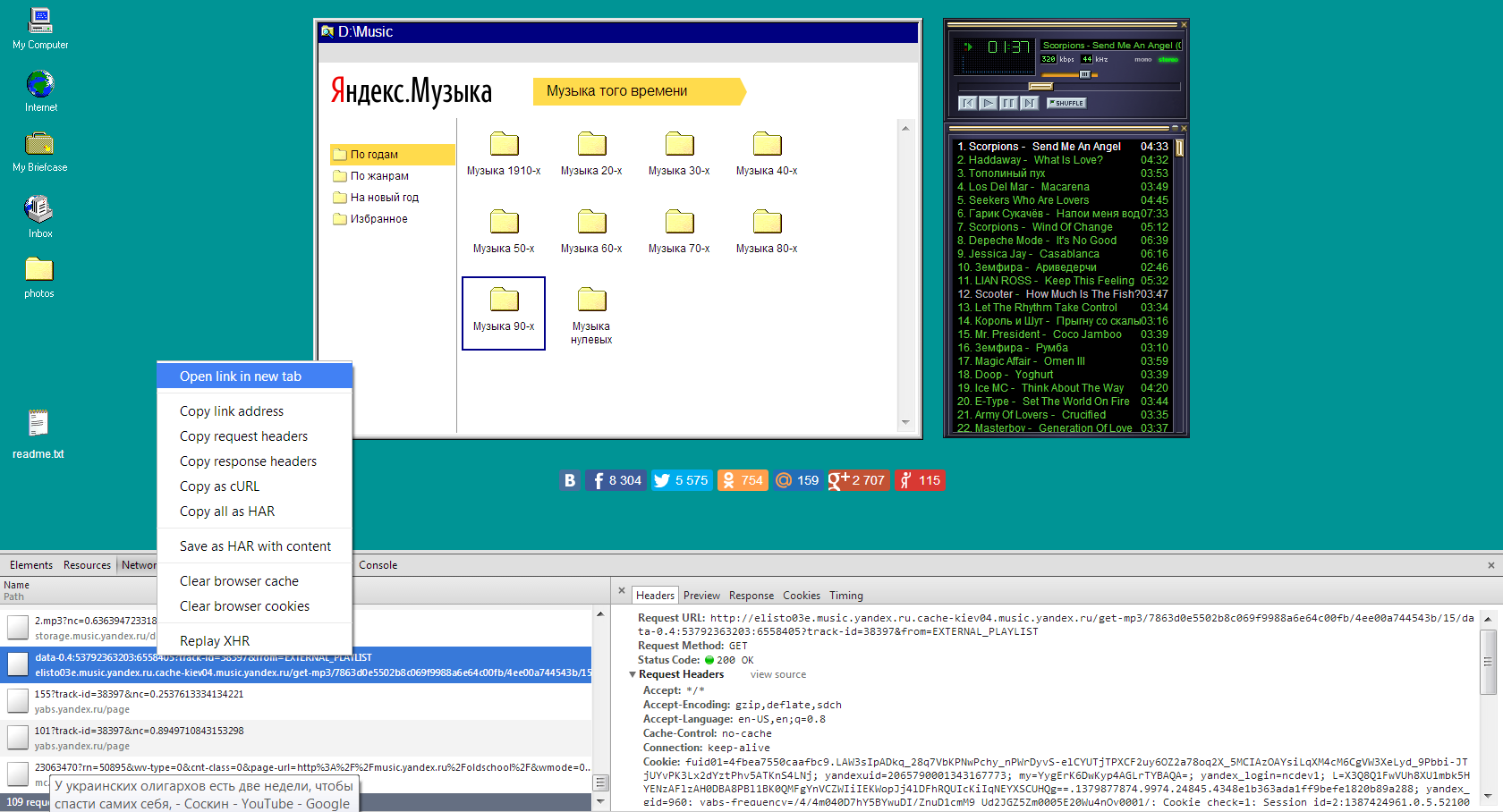Open the Response tab of the request

[751, 596]
